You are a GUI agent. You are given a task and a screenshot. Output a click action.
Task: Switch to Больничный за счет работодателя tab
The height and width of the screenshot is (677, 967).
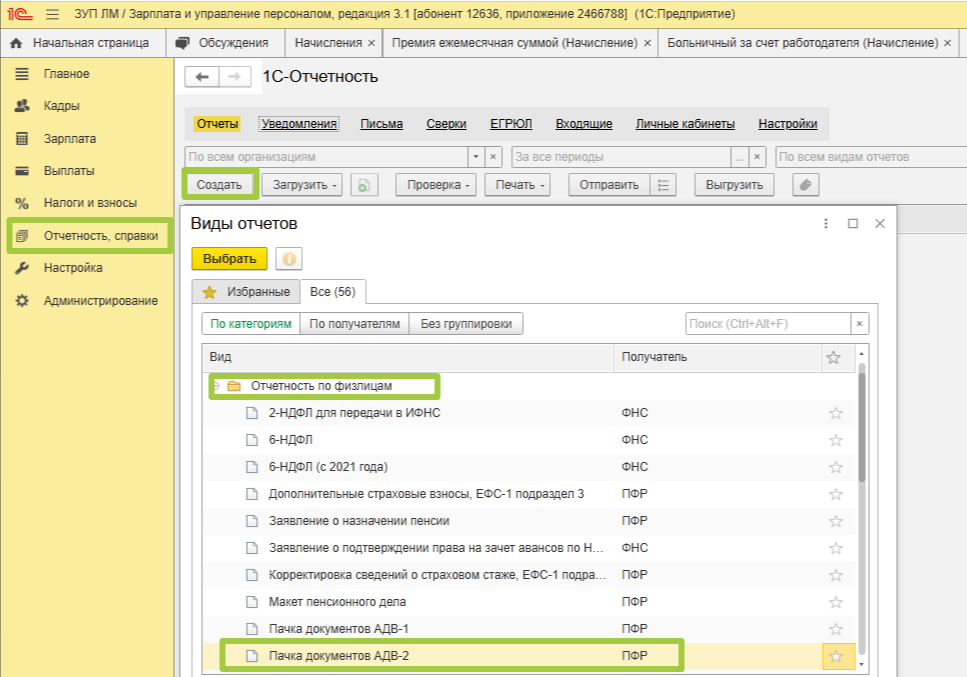tap(802, 43)
